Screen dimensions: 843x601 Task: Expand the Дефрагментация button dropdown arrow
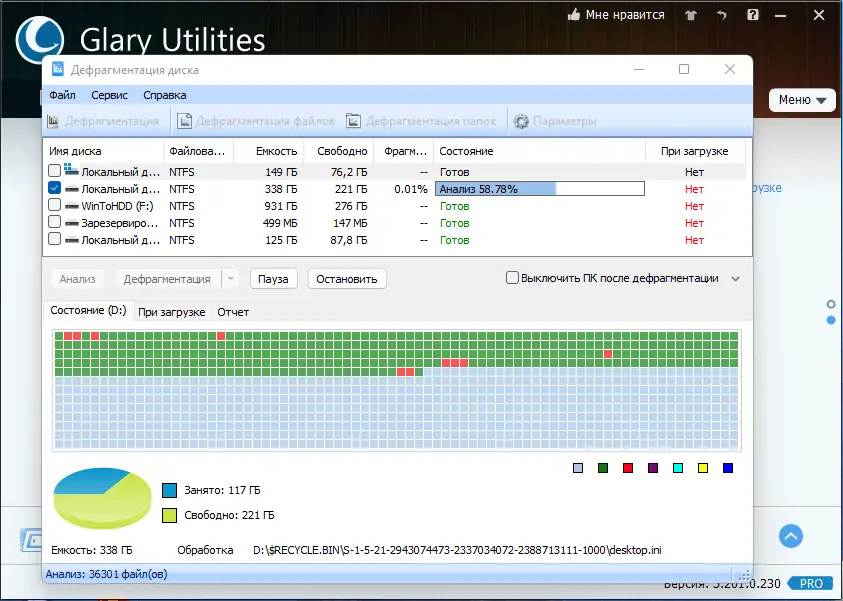click(231, 279)
